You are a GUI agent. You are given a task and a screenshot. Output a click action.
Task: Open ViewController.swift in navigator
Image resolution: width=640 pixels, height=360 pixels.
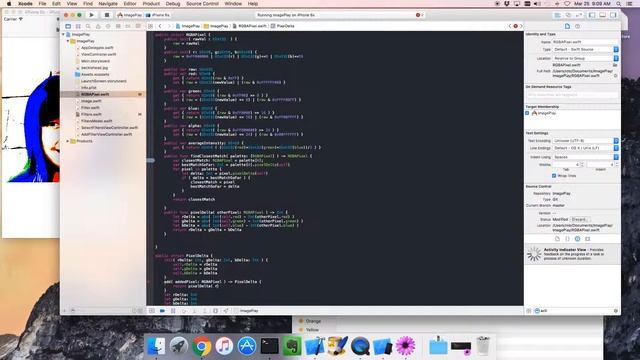(x=99, y=54)
